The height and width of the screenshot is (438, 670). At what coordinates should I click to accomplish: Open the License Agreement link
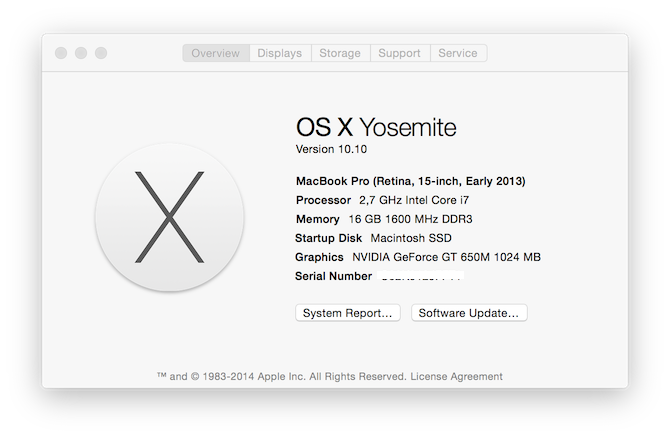456,376
